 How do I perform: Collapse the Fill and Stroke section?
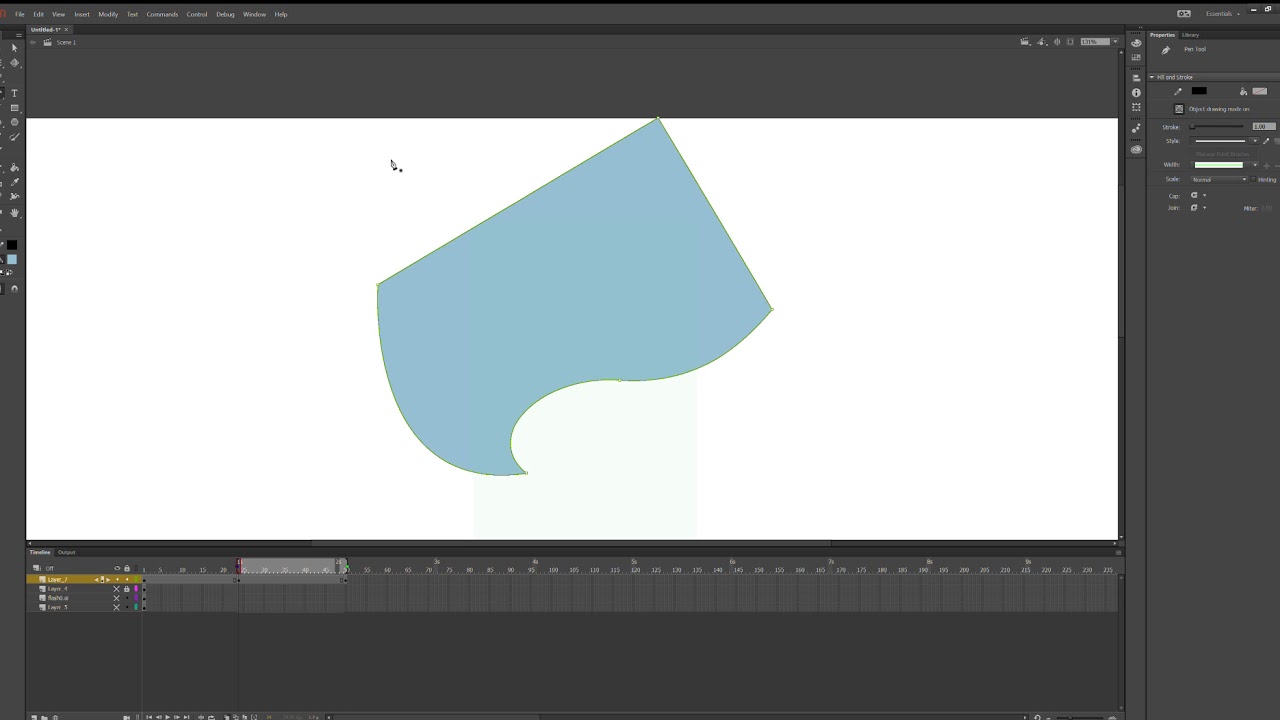coord(1152,77)
